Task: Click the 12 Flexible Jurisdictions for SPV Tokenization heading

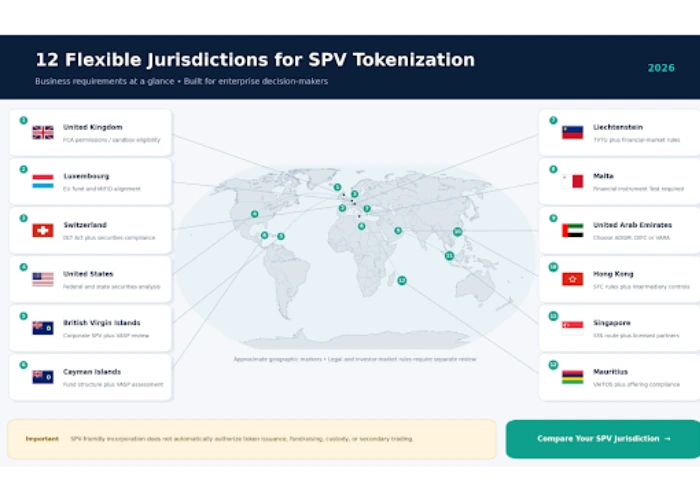Action: click(x=255, y=60)
